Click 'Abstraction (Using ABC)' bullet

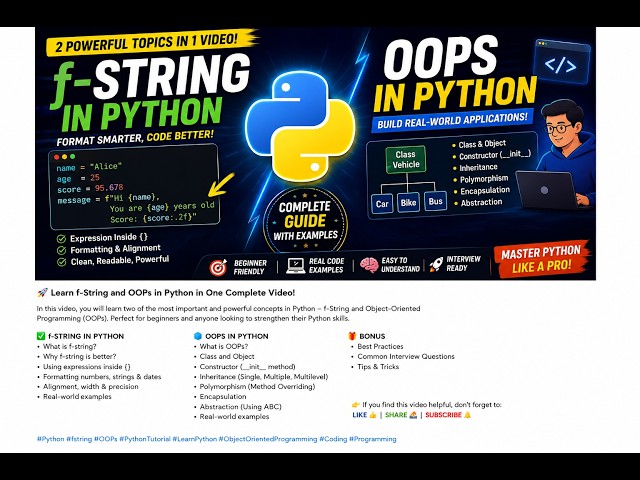(x=240, y=407)
